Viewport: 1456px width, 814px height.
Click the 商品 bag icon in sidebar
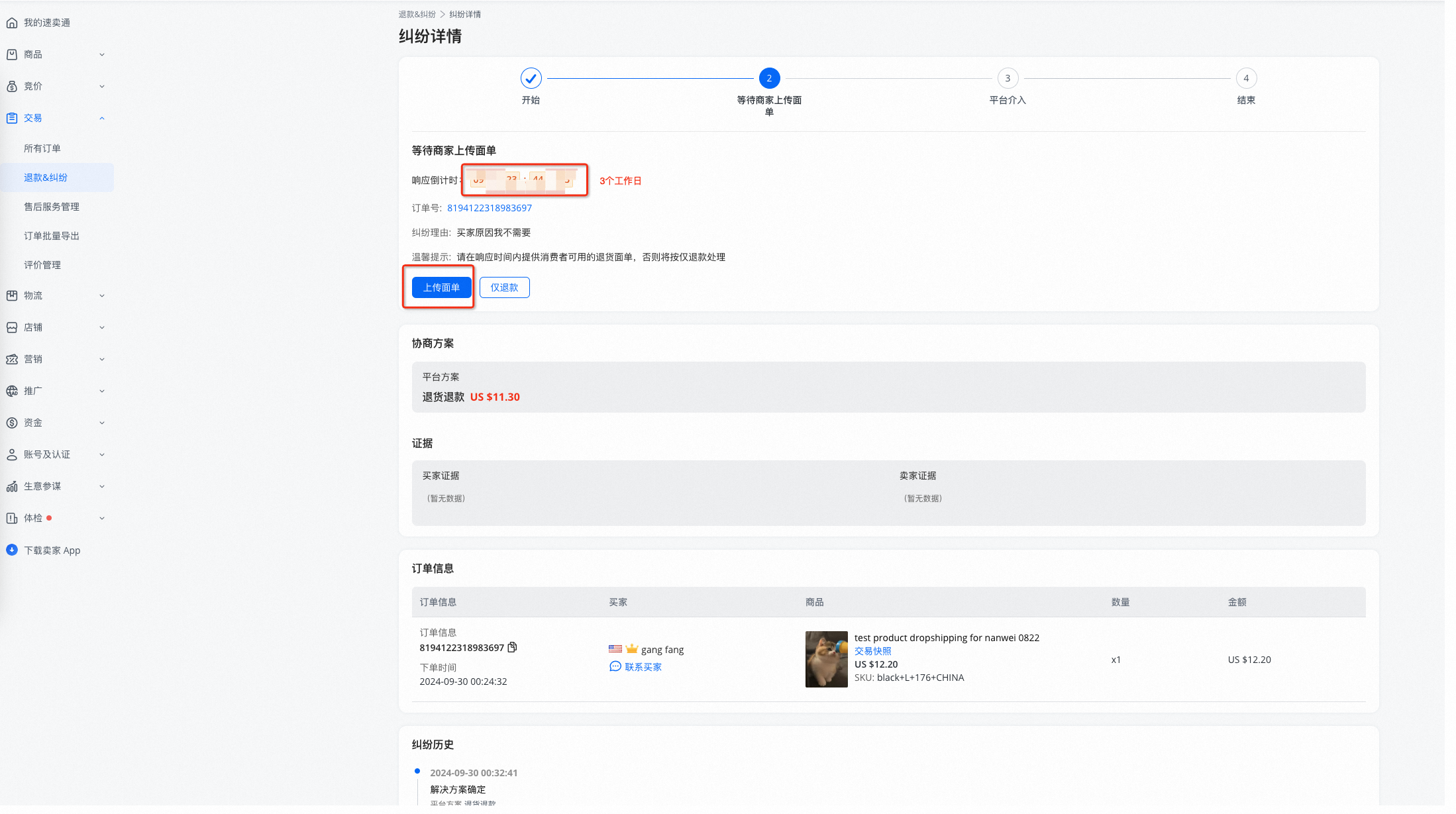click(12, 55)
